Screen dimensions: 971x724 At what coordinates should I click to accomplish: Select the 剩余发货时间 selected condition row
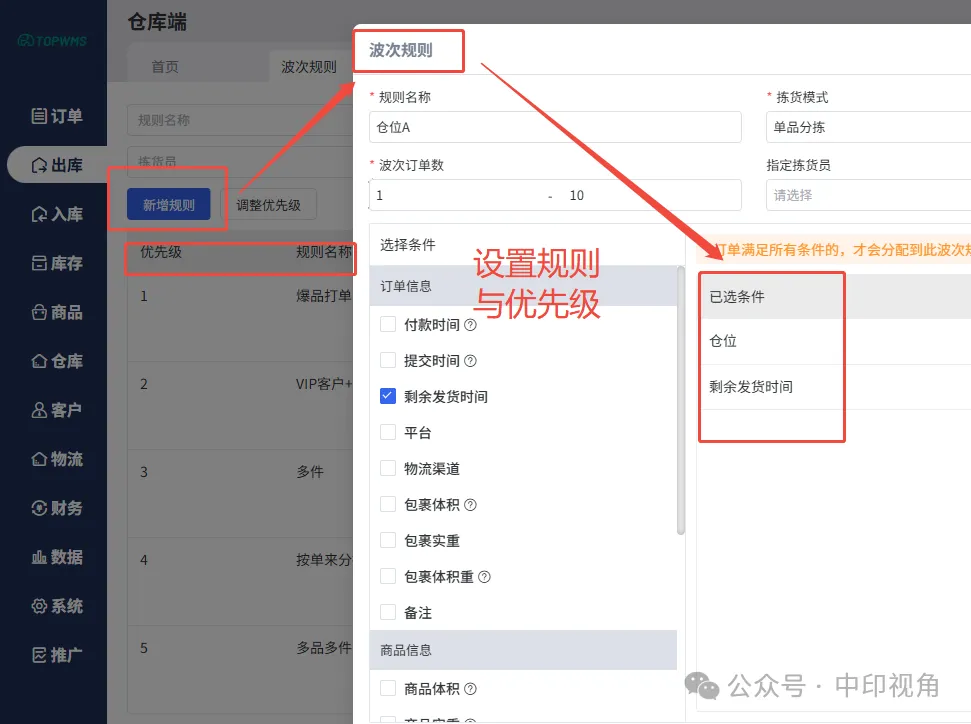coord(834,387)
